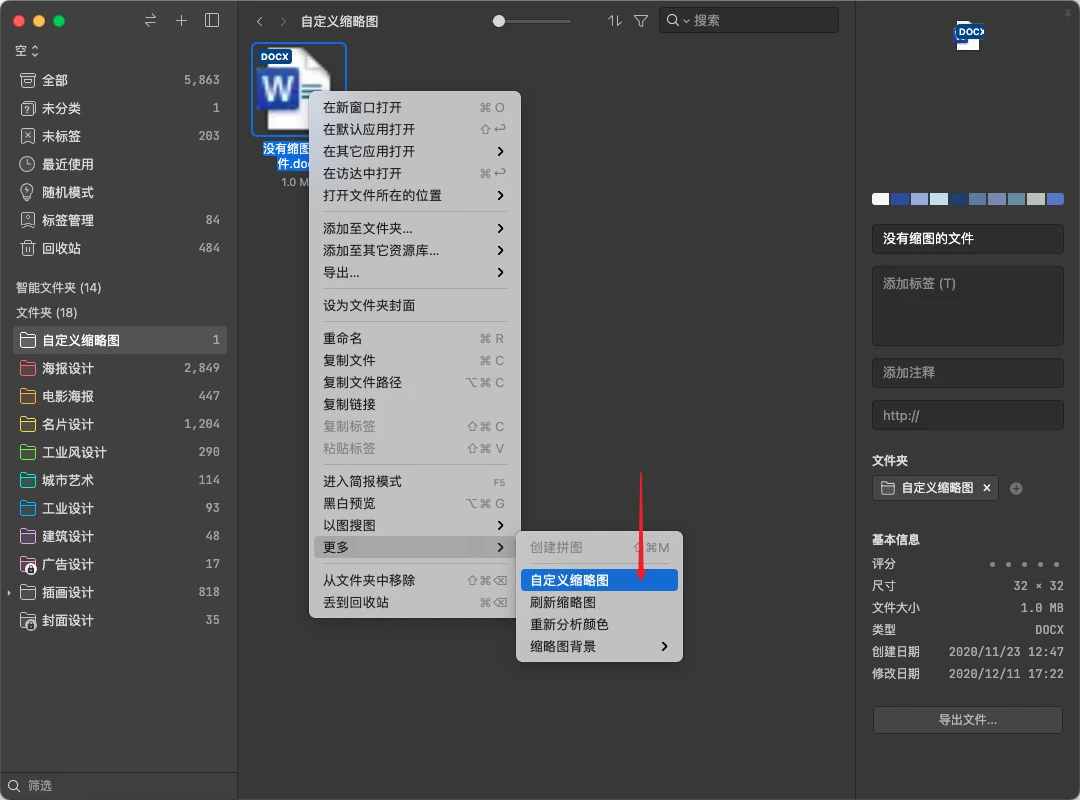Open the 回收站 trash item
The width and height of the screenshot is (1080, 800).
click(x=61, y=248)
